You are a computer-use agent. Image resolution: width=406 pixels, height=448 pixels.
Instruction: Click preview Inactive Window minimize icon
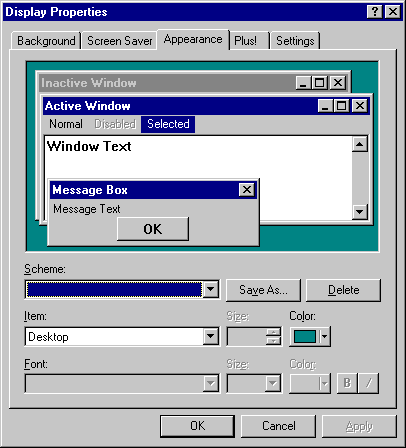[303, 83]
